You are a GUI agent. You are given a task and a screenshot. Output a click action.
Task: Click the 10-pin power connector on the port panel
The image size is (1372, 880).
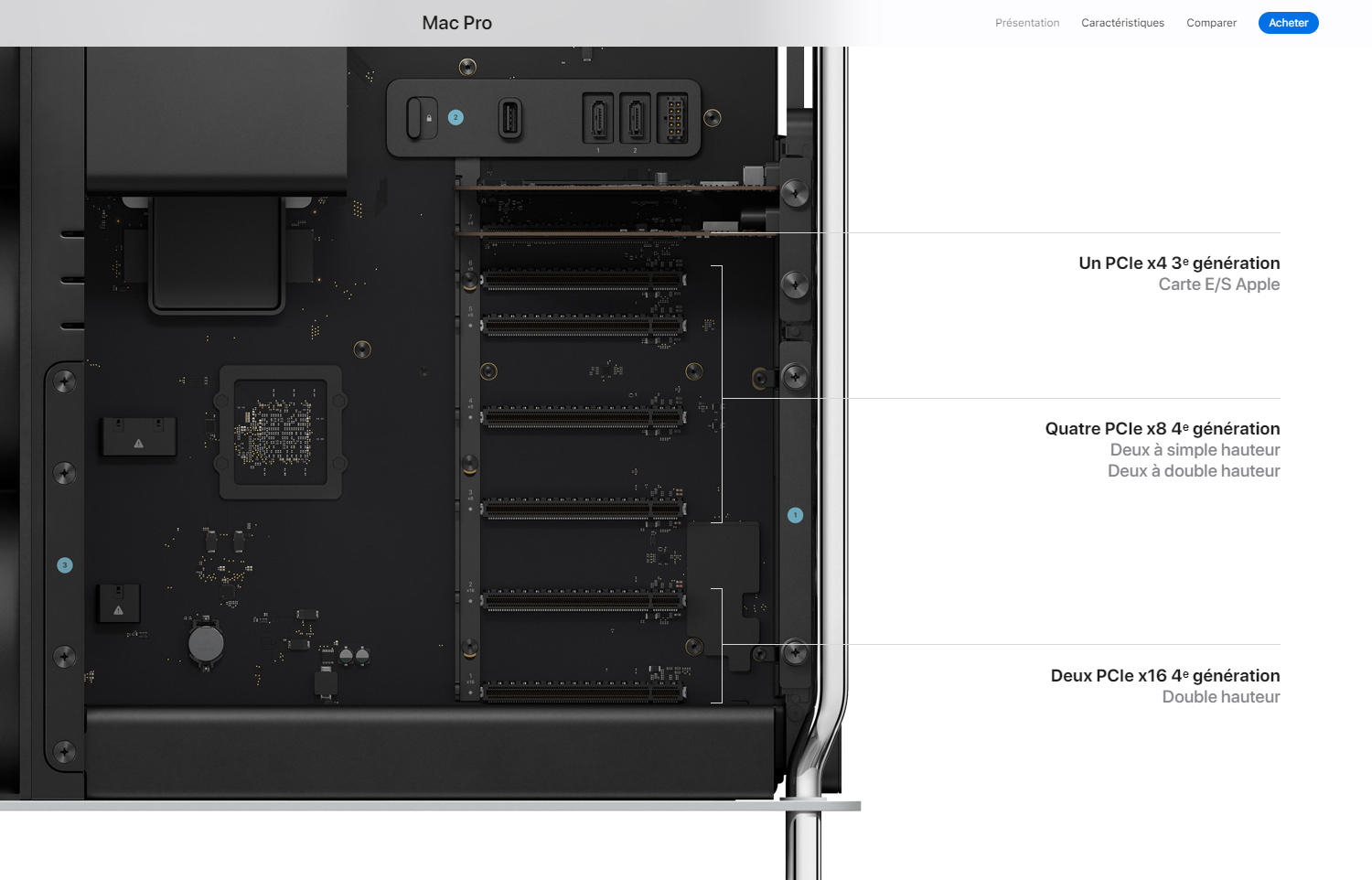[672, 119]
